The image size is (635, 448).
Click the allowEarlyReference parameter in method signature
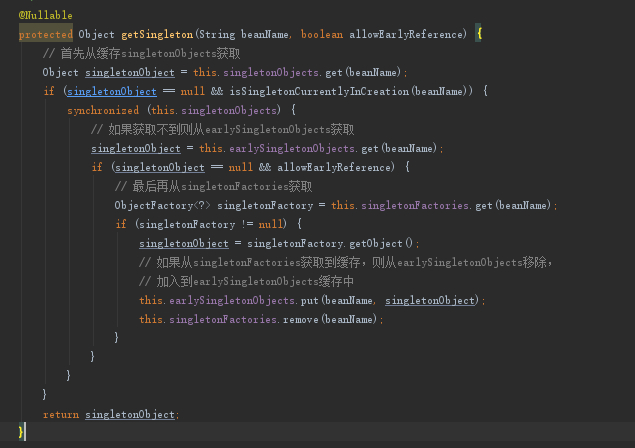pos(405,34)
